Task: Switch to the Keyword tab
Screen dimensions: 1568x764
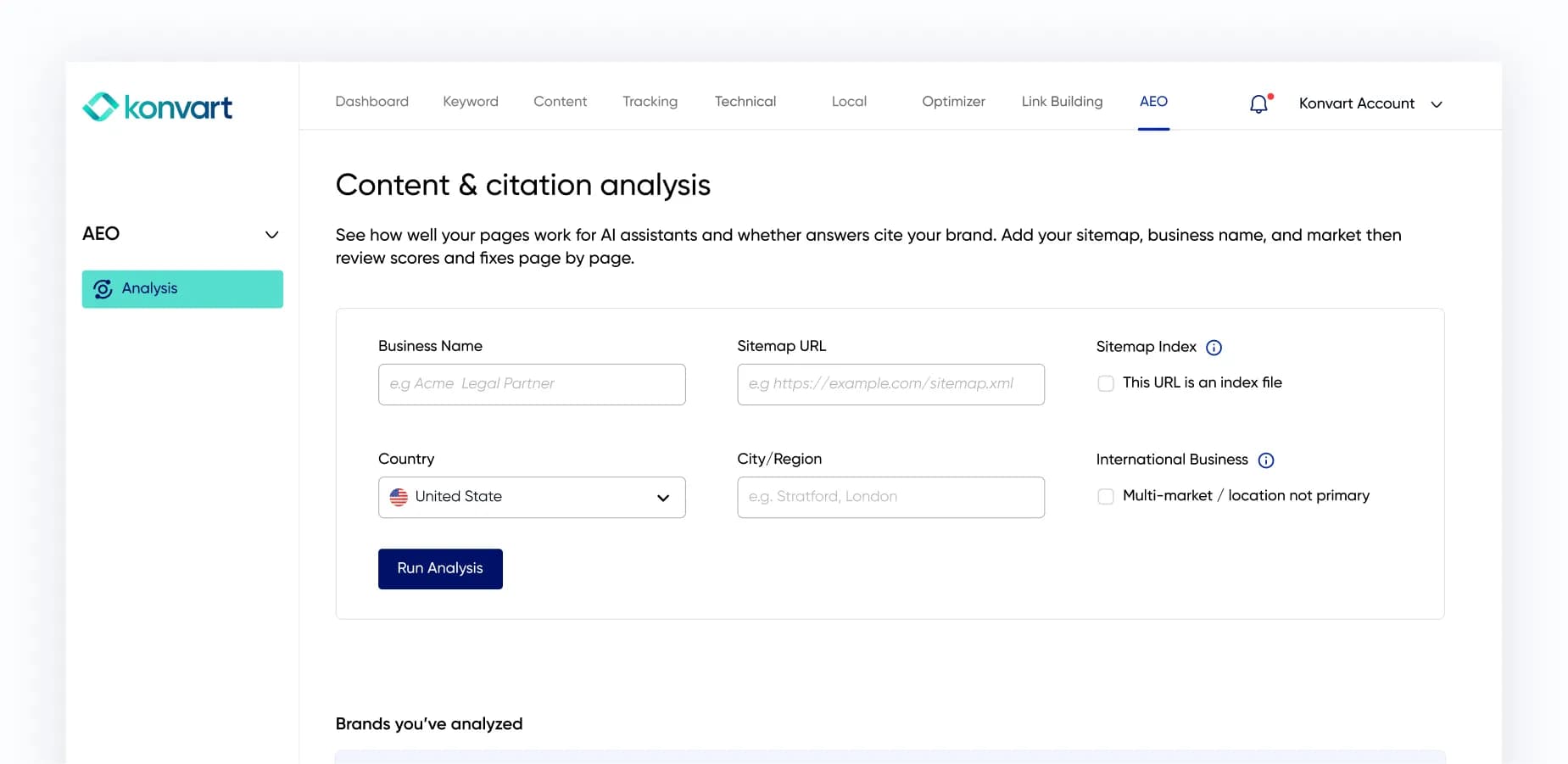Action: 470,101
